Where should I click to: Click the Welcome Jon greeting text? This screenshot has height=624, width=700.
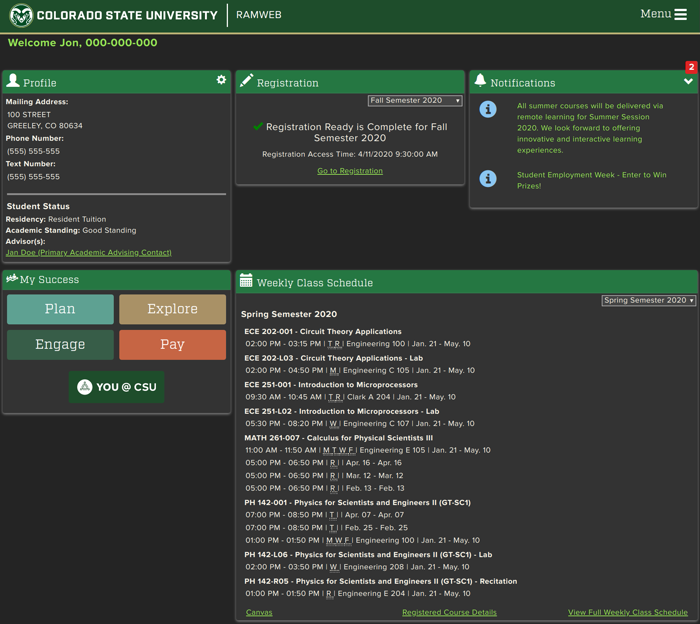tap(83, 43)
